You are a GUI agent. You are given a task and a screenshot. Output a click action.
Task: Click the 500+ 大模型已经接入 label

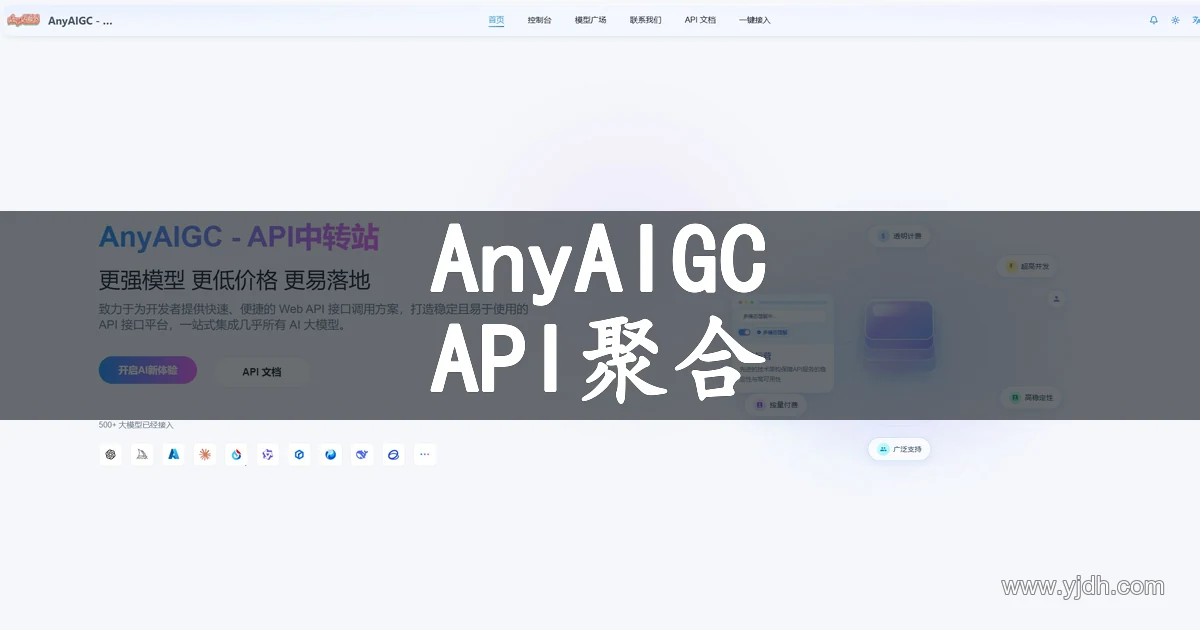(x=136, y=425)
